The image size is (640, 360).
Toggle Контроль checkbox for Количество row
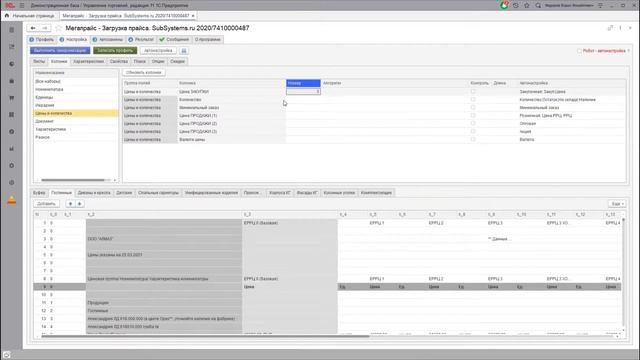pos(473,100)
